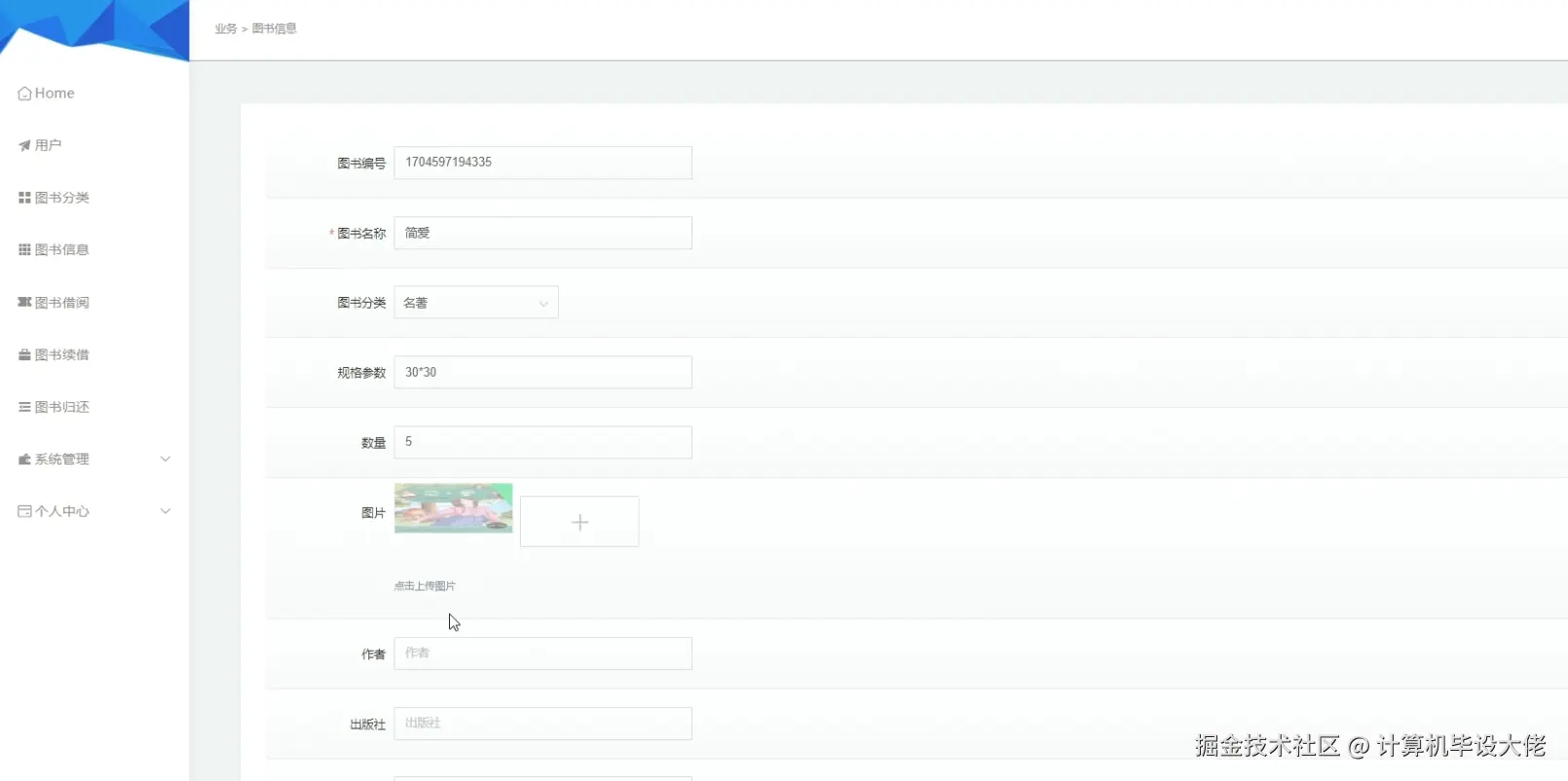Viewport: 1568px width, 781px height.
Task: Click the icon beside 系统管理
Action: (x=24, y=459)
